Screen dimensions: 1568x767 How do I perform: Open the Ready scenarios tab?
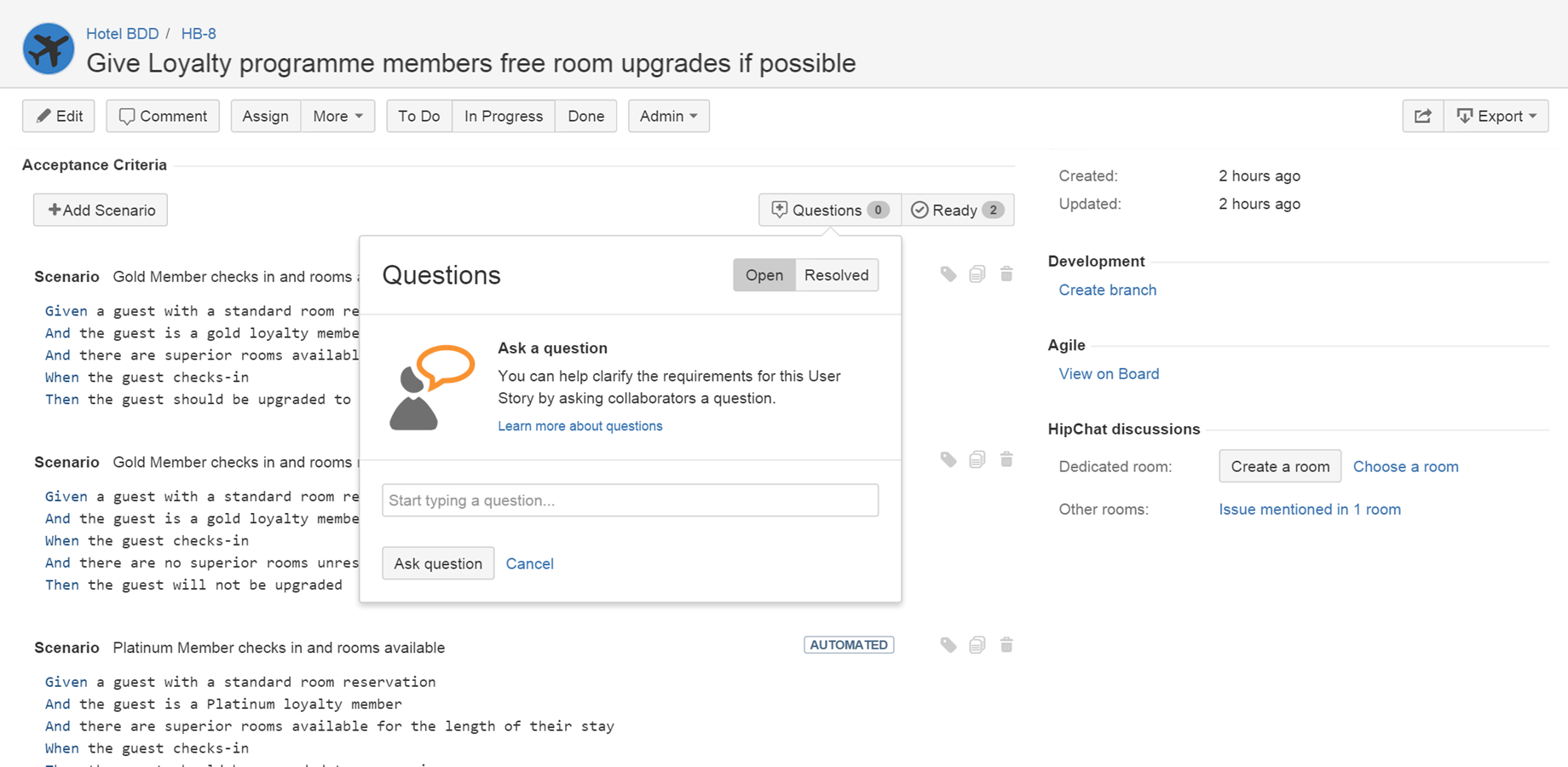click(957, 210)
